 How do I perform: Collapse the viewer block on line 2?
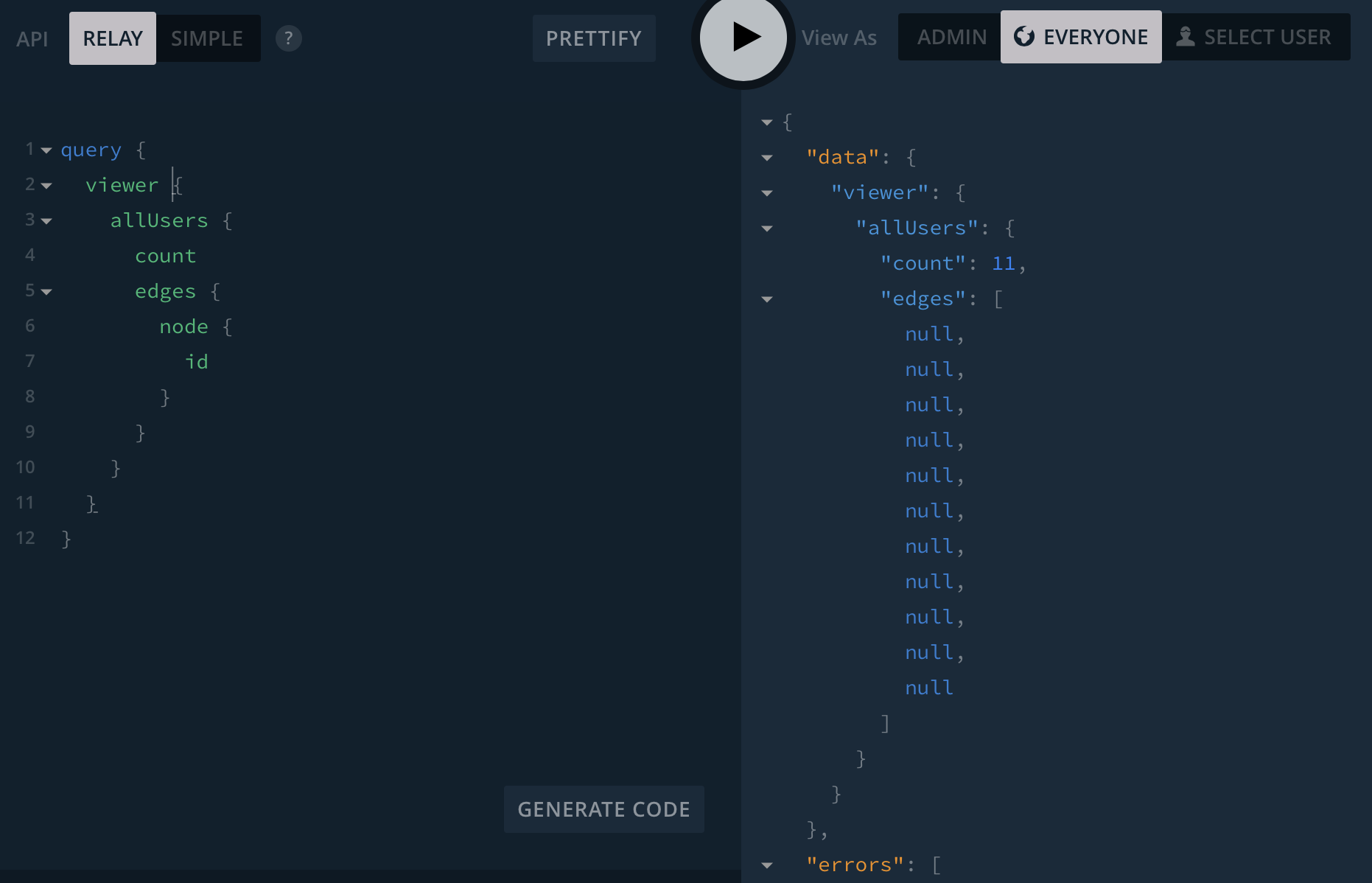click(x=46, y=186)
